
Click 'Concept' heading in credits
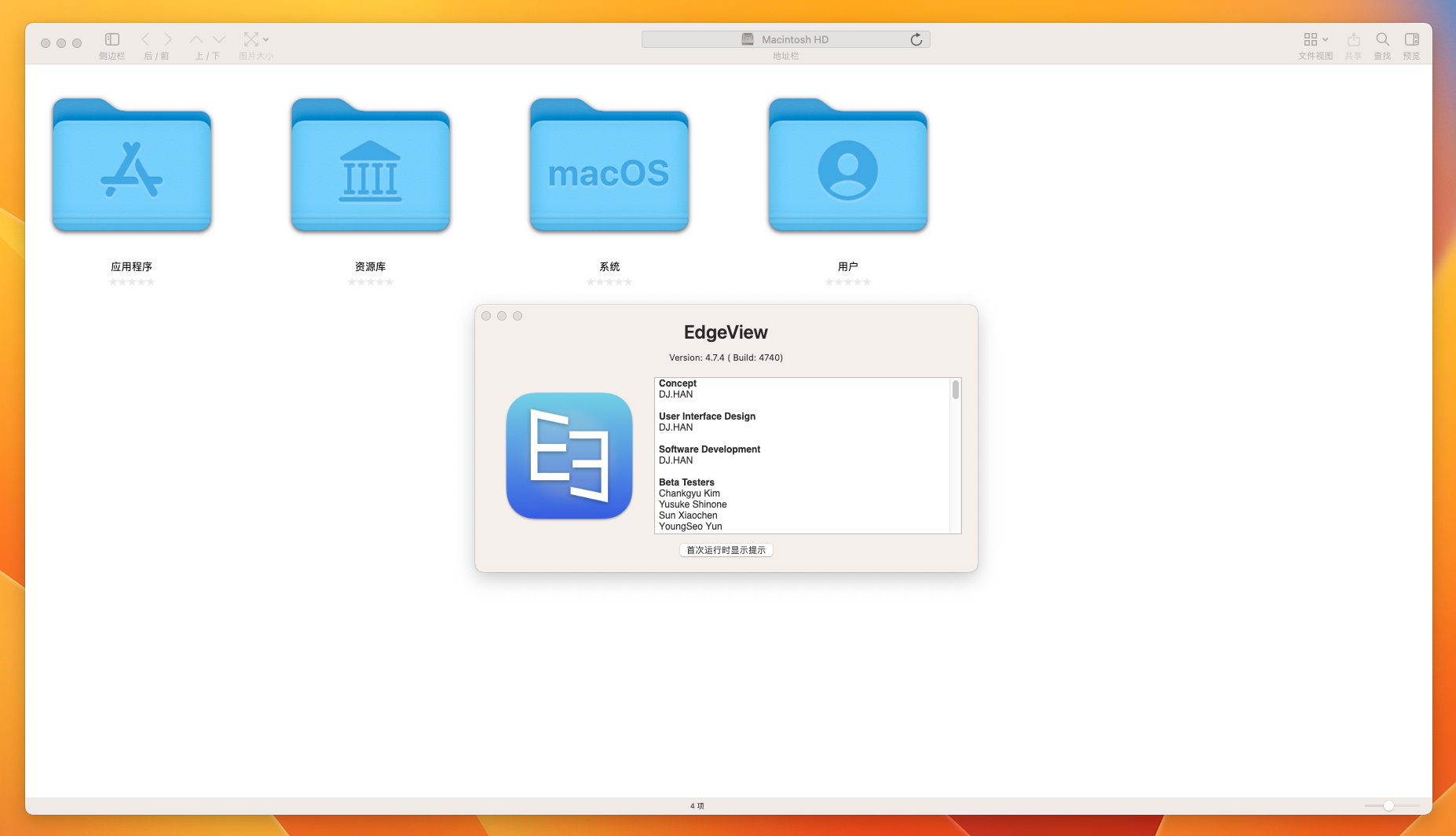678,383
